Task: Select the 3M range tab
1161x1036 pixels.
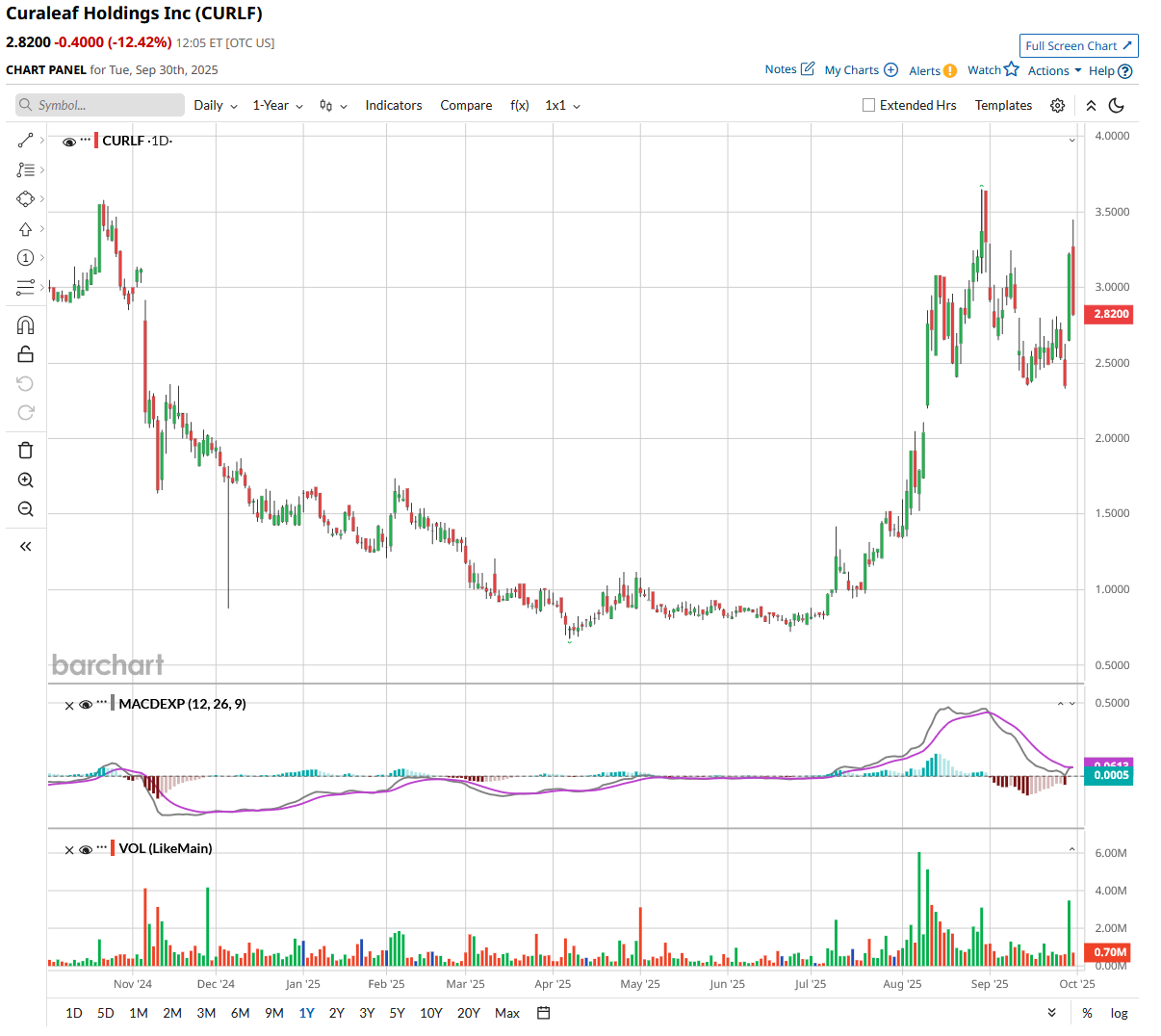Action: tap(206, 1013)
